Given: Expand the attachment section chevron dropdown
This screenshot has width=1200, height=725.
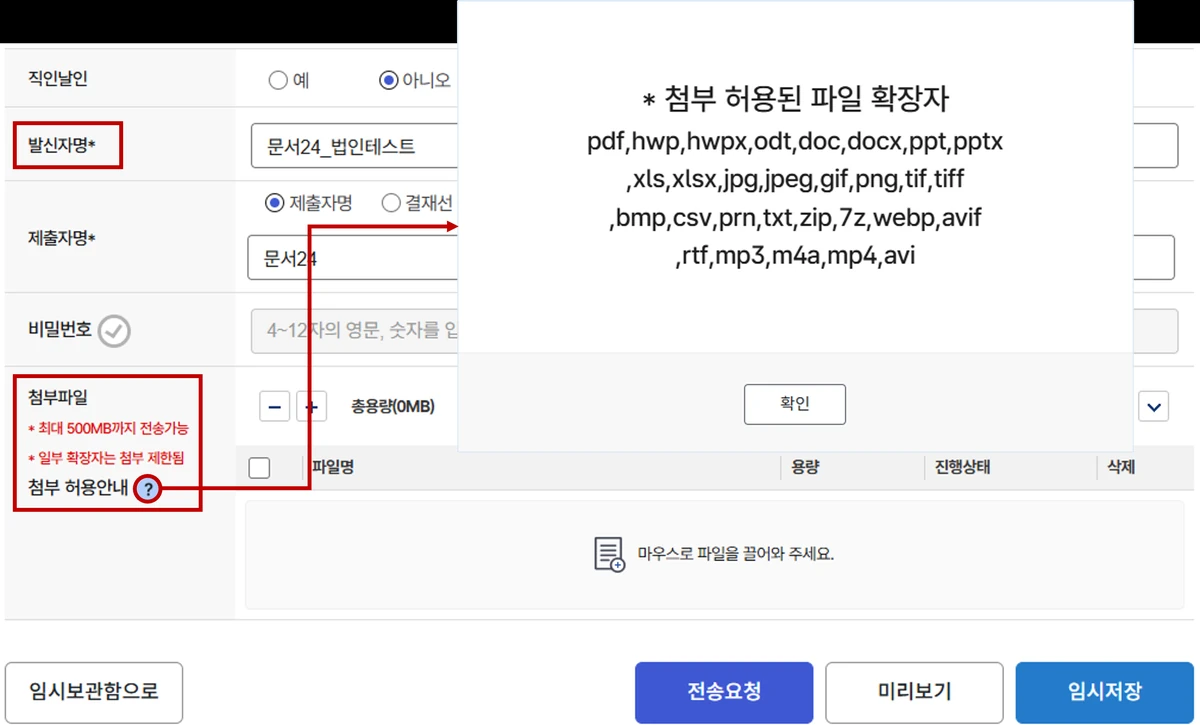Looking at the screenshot, I should 1154,406.
